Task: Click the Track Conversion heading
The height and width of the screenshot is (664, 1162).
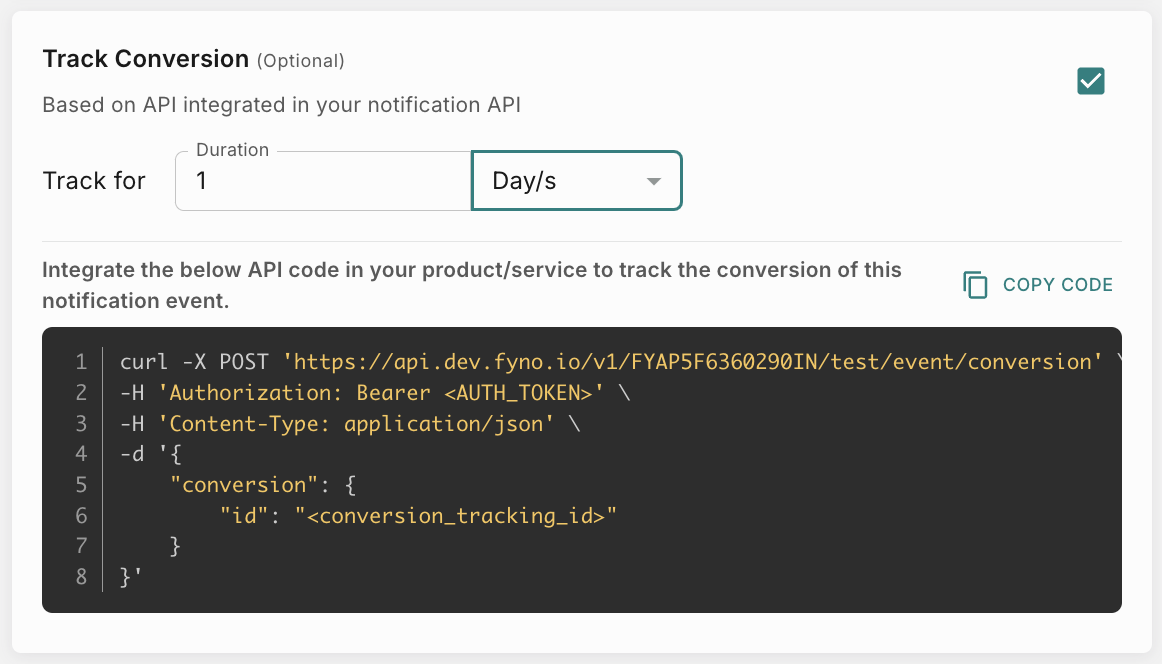Action: point(144,59)
